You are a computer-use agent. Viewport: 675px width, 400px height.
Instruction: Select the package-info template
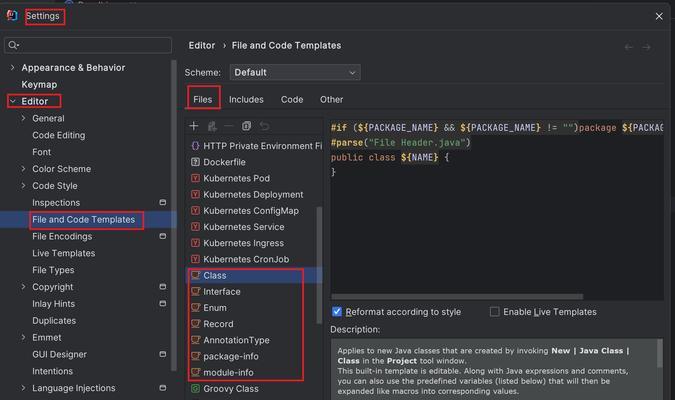pos(231,356)
